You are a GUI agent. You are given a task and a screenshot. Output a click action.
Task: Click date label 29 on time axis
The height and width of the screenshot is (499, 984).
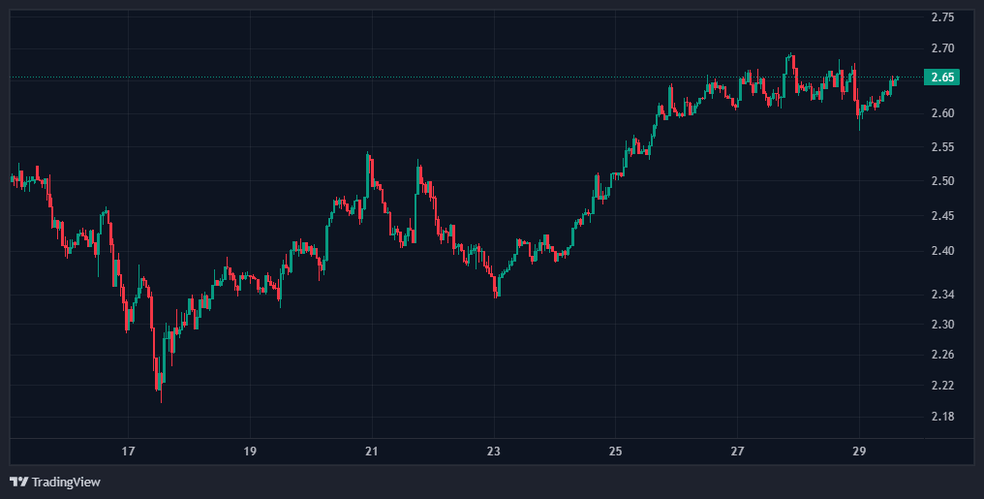(x=860, y=451)
